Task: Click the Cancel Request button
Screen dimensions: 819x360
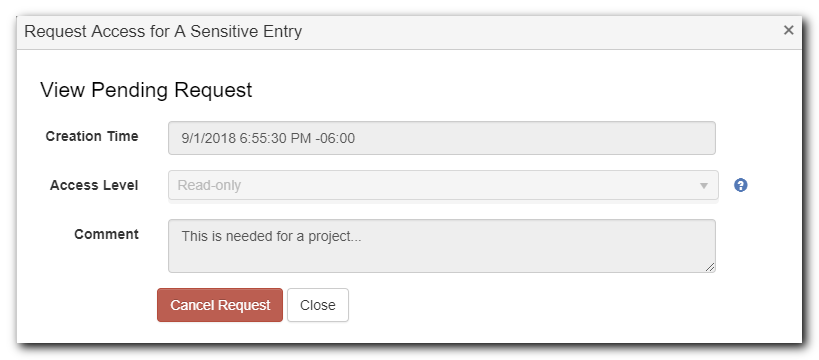Action: pos(220,305)
